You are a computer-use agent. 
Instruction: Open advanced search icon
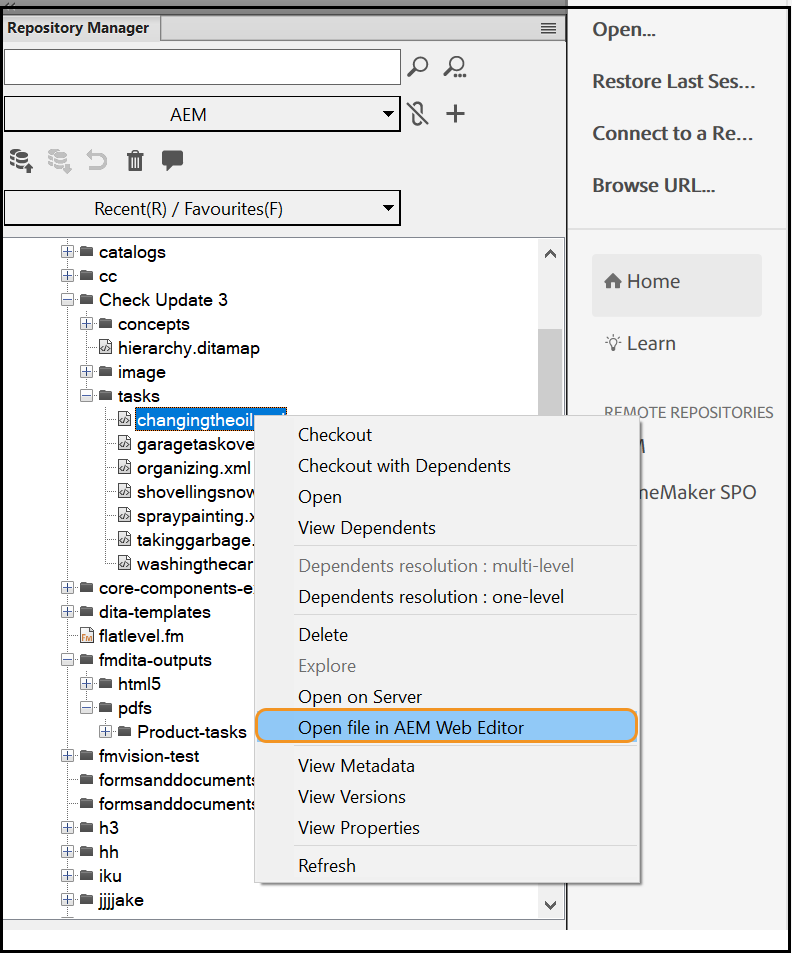[455, 67]
